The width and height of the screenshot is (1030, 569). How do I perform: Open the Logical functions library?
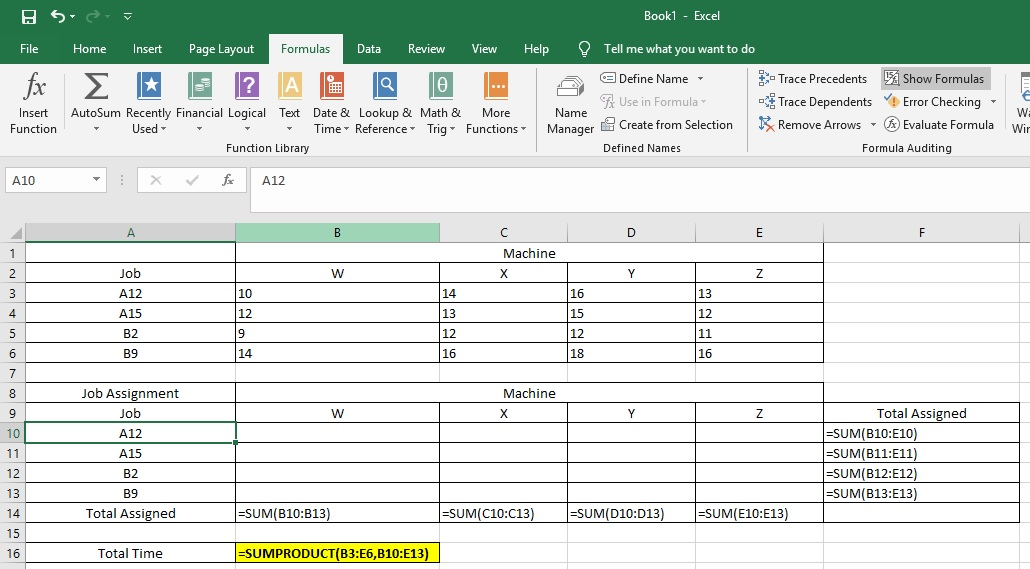247,104
